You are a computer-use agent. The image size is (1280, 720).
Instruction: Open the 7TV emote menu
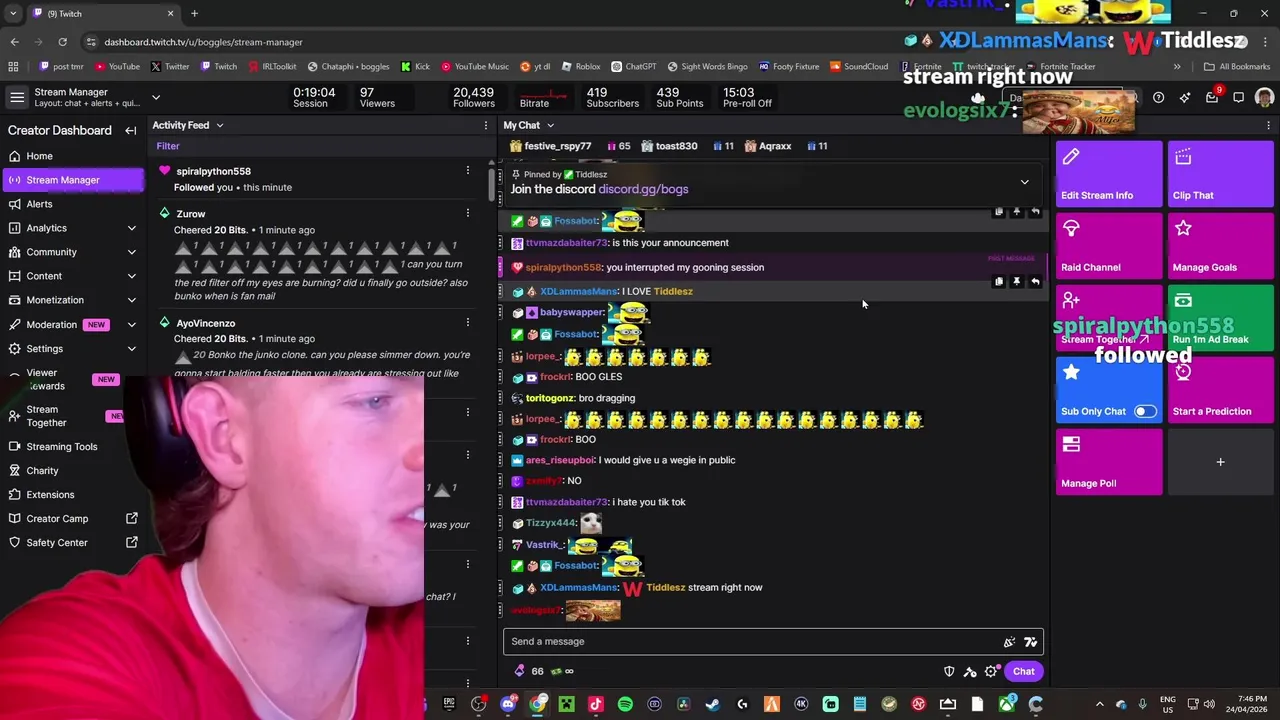tap(1031, 642)
